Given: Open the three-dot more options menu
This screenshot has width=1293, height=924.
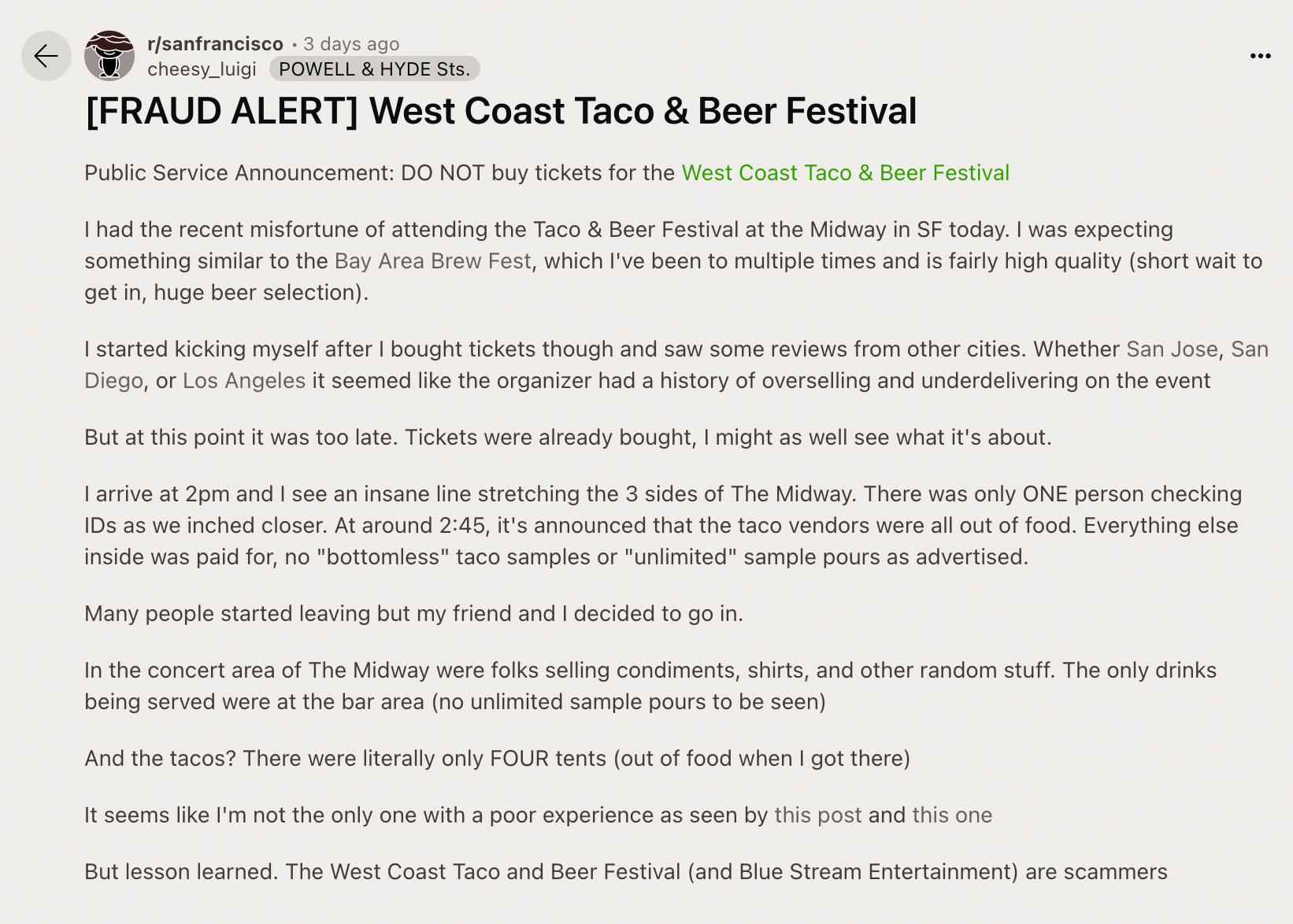Looking at the screenshot, I should [x=1260, y=56].
